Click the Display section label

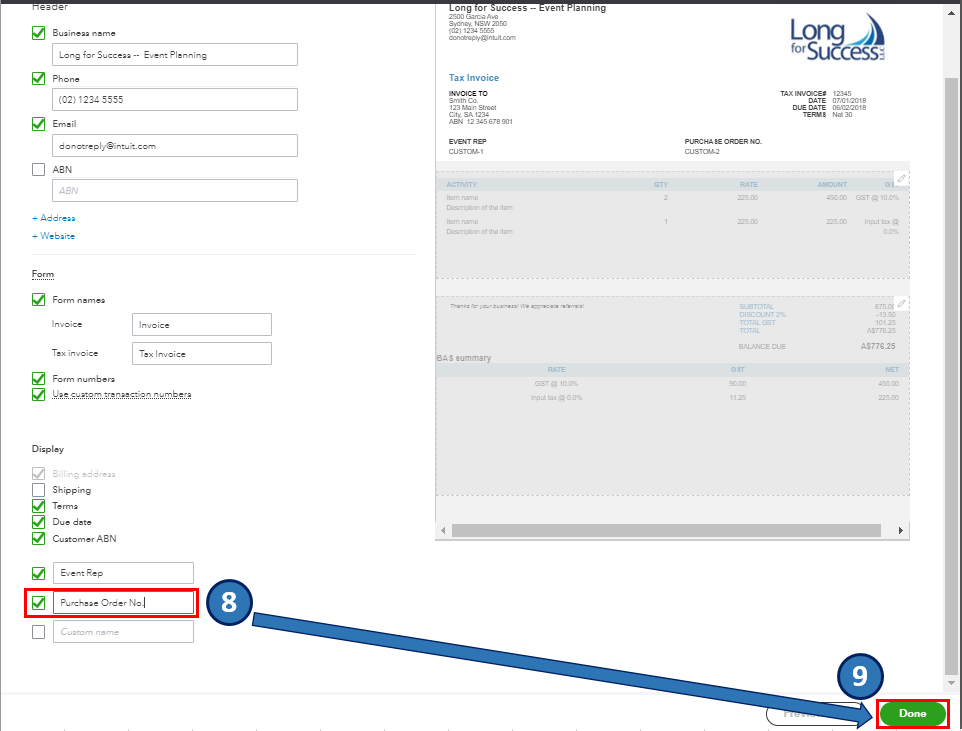pos(48,449)
